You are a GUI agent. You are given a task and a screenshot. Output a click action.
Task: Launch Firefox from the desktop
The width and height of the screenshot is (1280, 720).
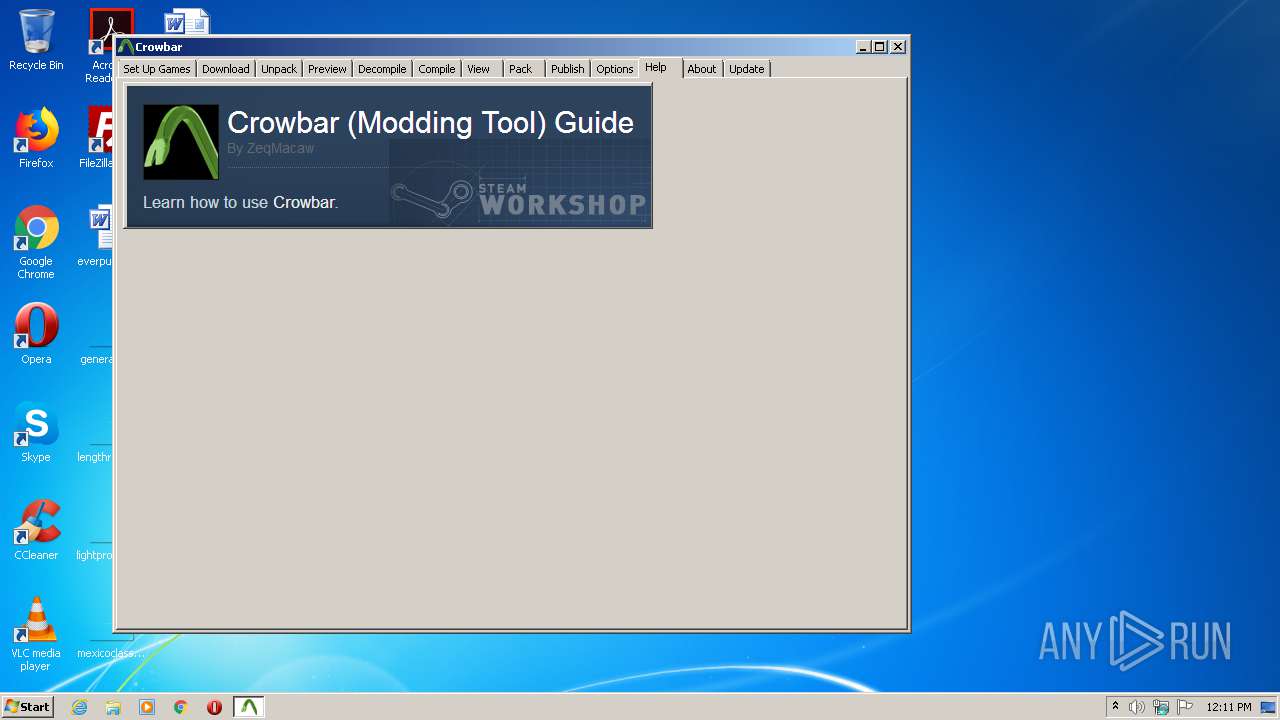tap(36, 139)
